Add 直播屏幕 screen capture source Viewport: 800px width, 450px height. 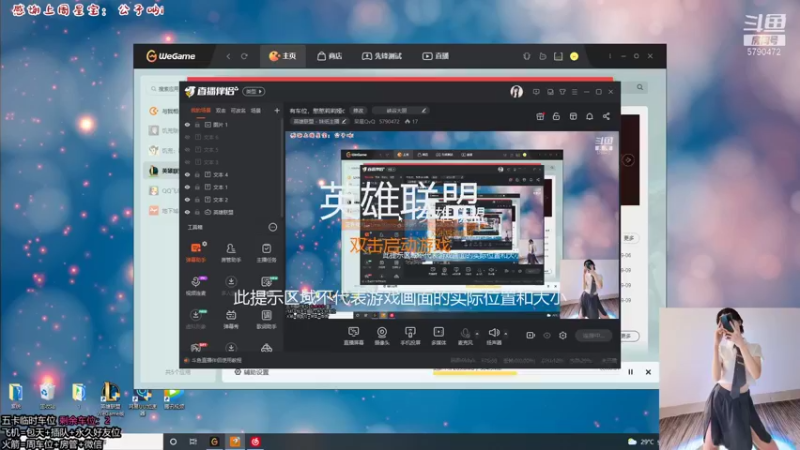click(x=354, y=336)
